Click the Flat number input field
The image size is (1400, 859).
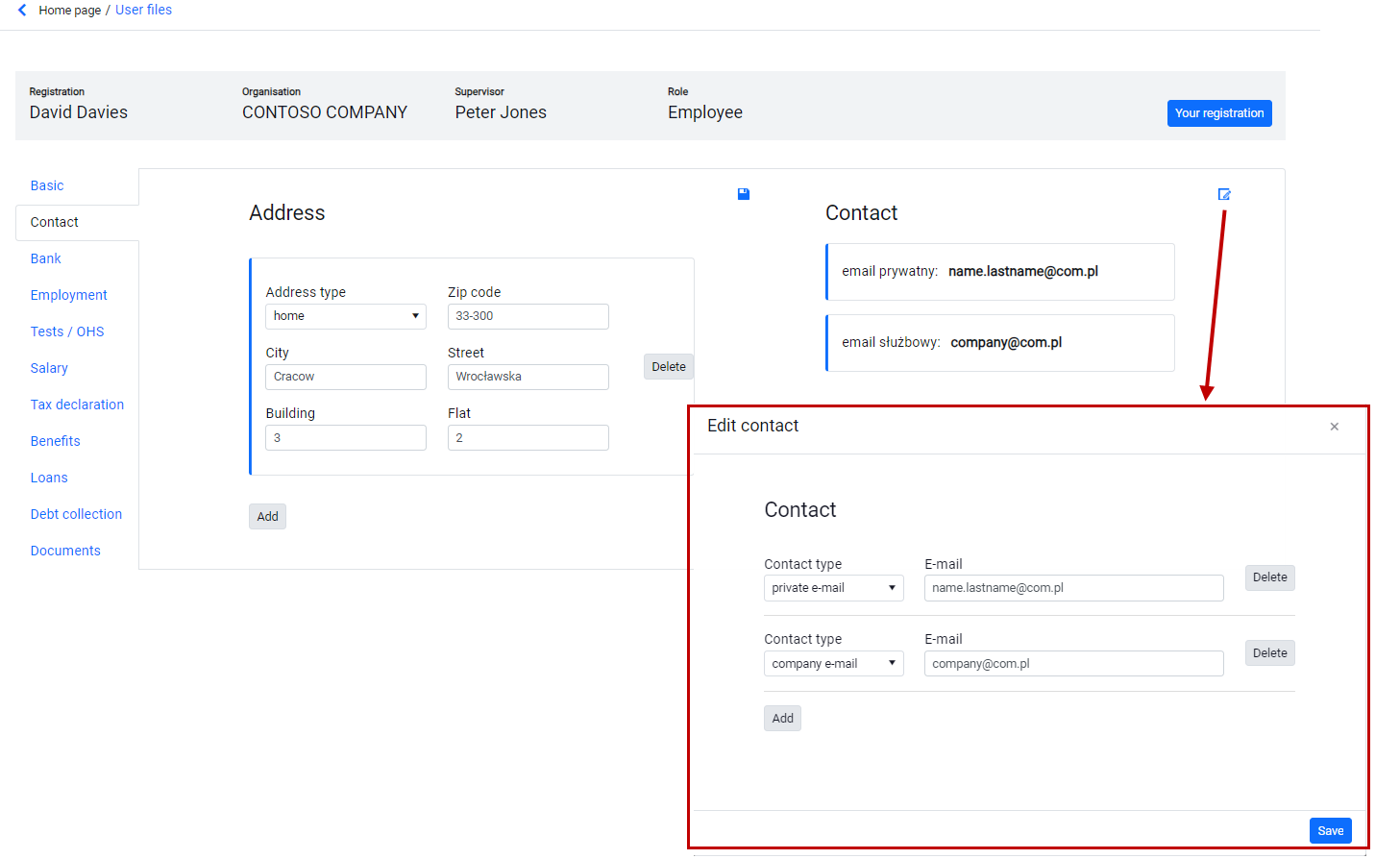pos(528,438)
